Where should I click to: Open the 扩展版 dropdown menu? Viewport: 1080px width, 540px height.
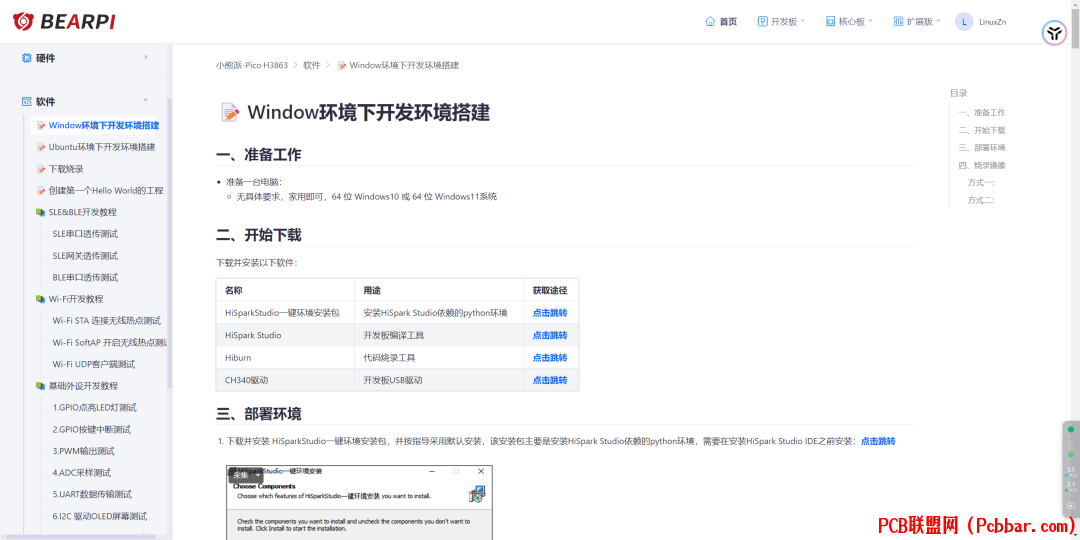coord(917,21)
